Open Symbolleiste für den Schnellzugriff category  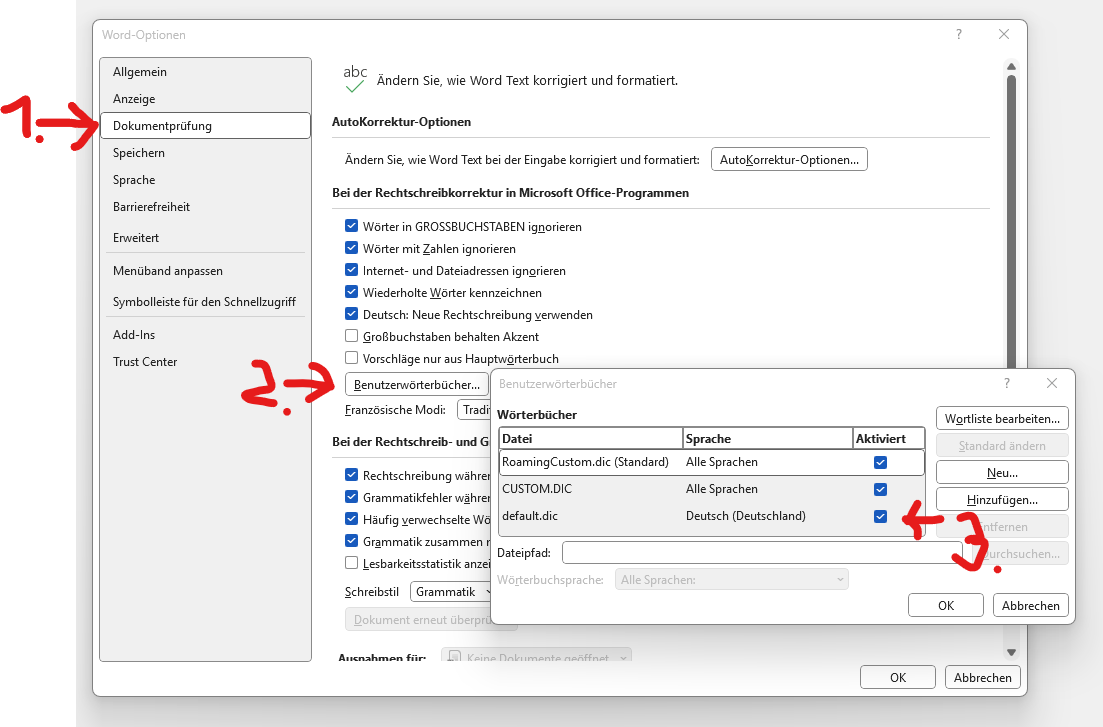tap(205, 302)
